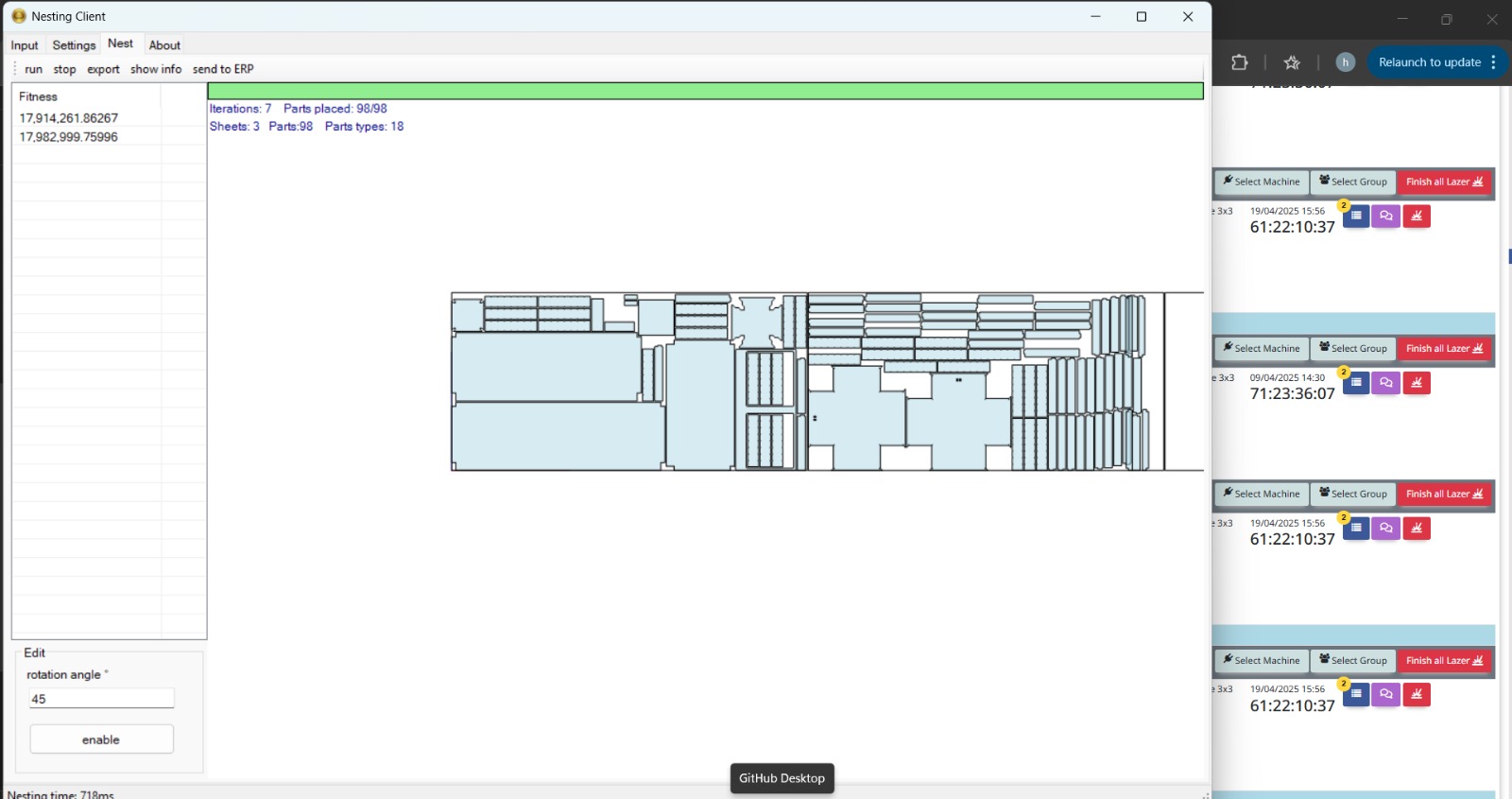Click red laser icon in fourth card
This screenshot has width=1512, height=799.
[x=1417, y=694]
